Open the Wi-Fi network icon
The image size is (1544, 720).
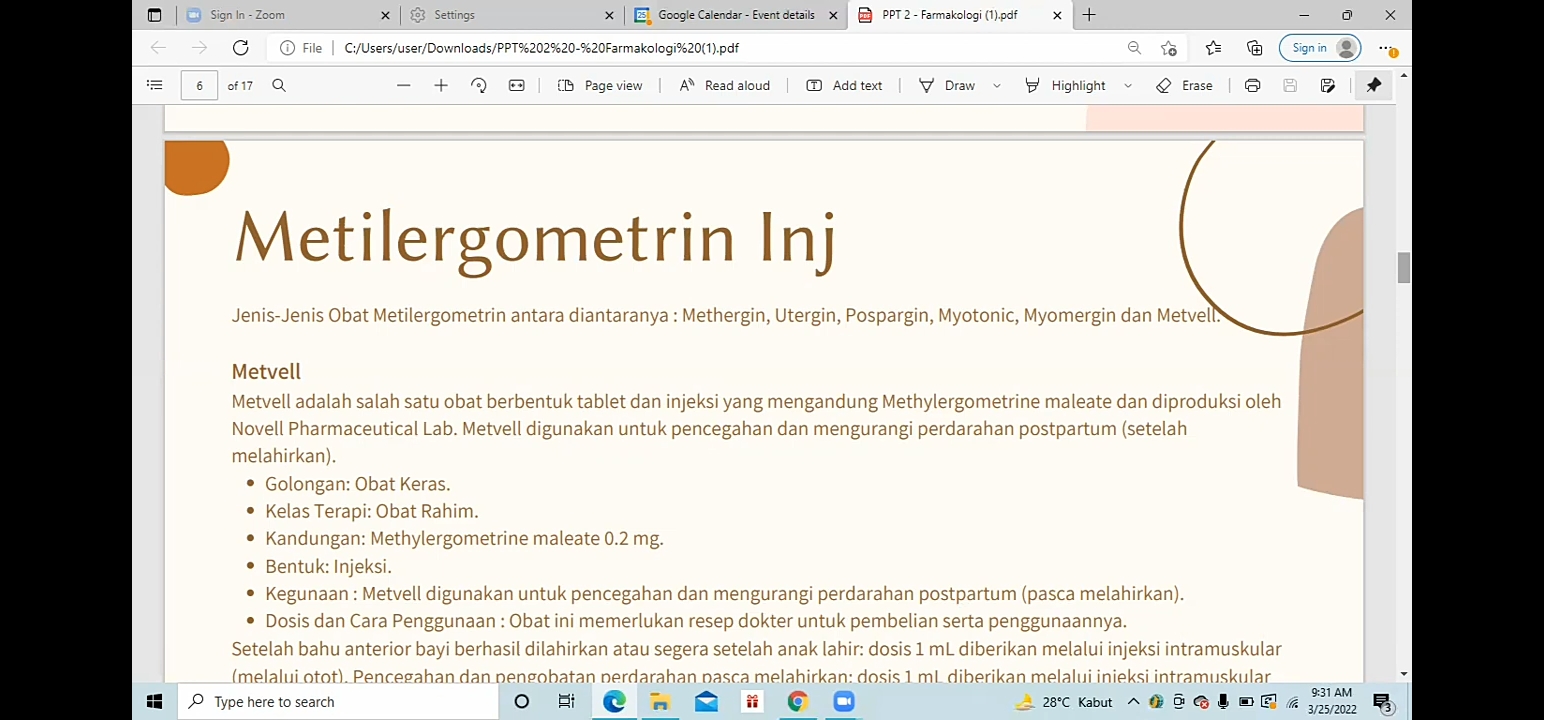(1291, 702)
